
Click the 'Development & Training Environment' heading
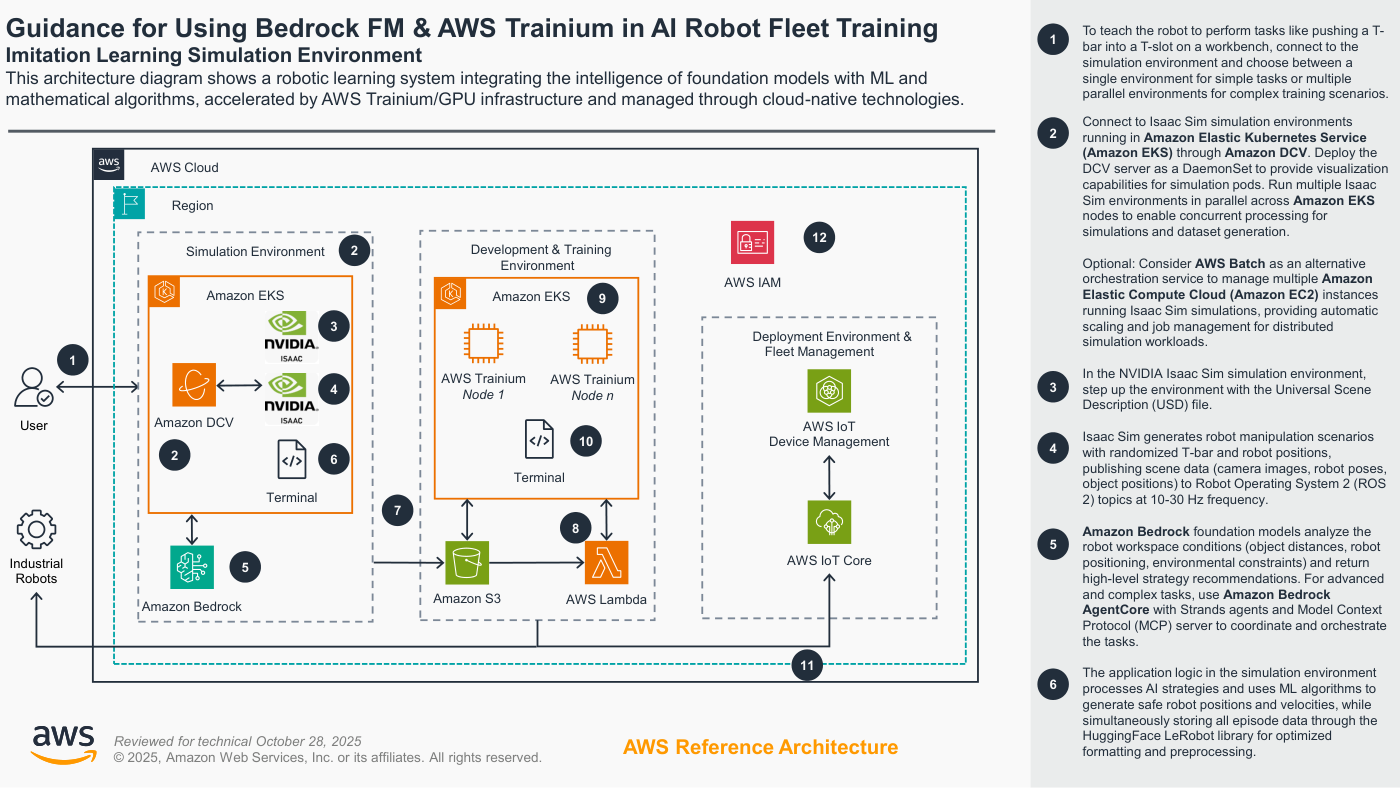[x=540, y=257]
